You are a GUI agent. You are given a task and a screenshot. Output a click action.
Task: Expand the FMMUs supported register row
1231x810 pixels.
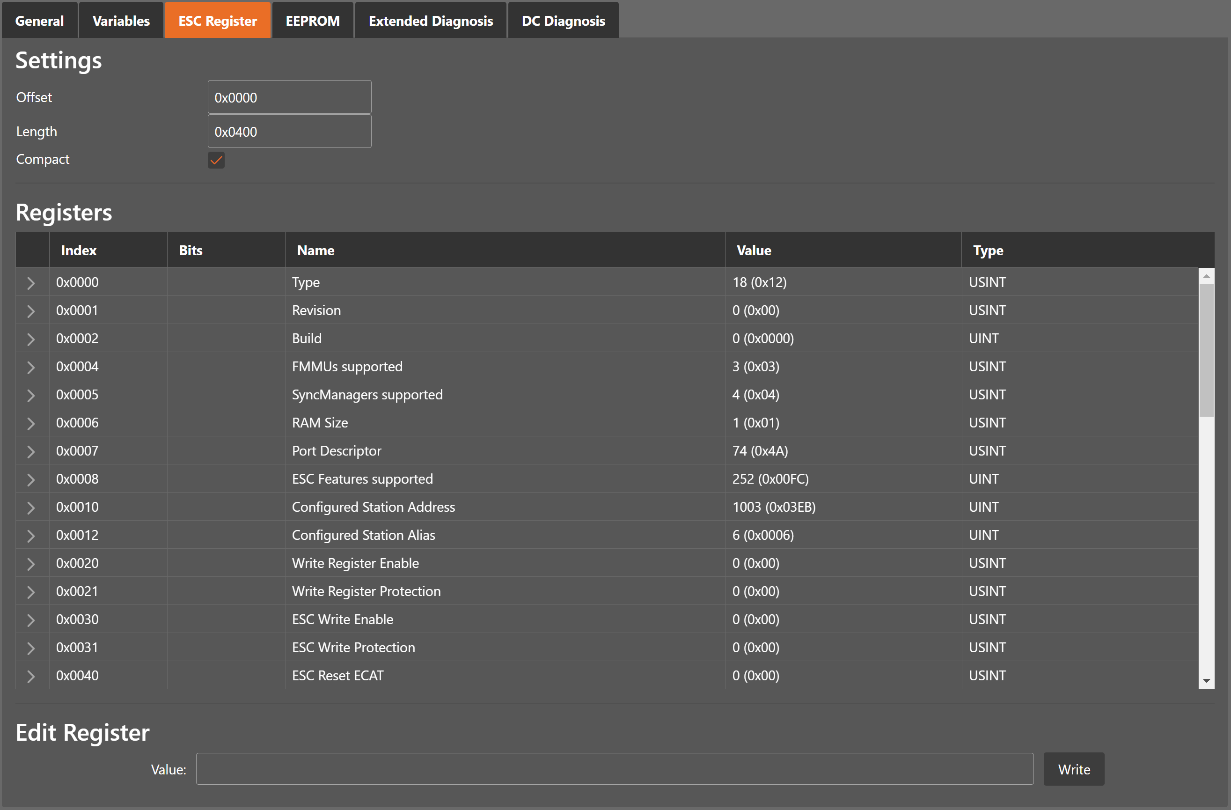tap(31, 367)
